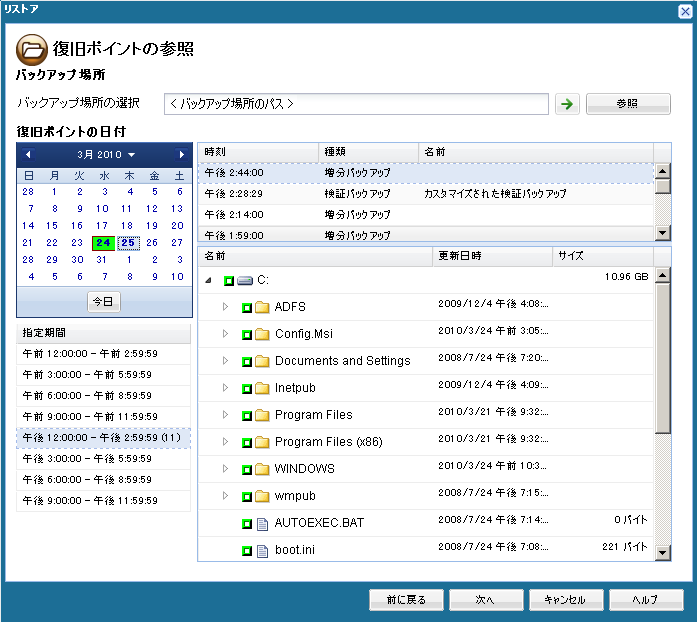Click the AUTOEXEC.BAT file icon
This screenshot has height=622, width=697.
(262, 524)
